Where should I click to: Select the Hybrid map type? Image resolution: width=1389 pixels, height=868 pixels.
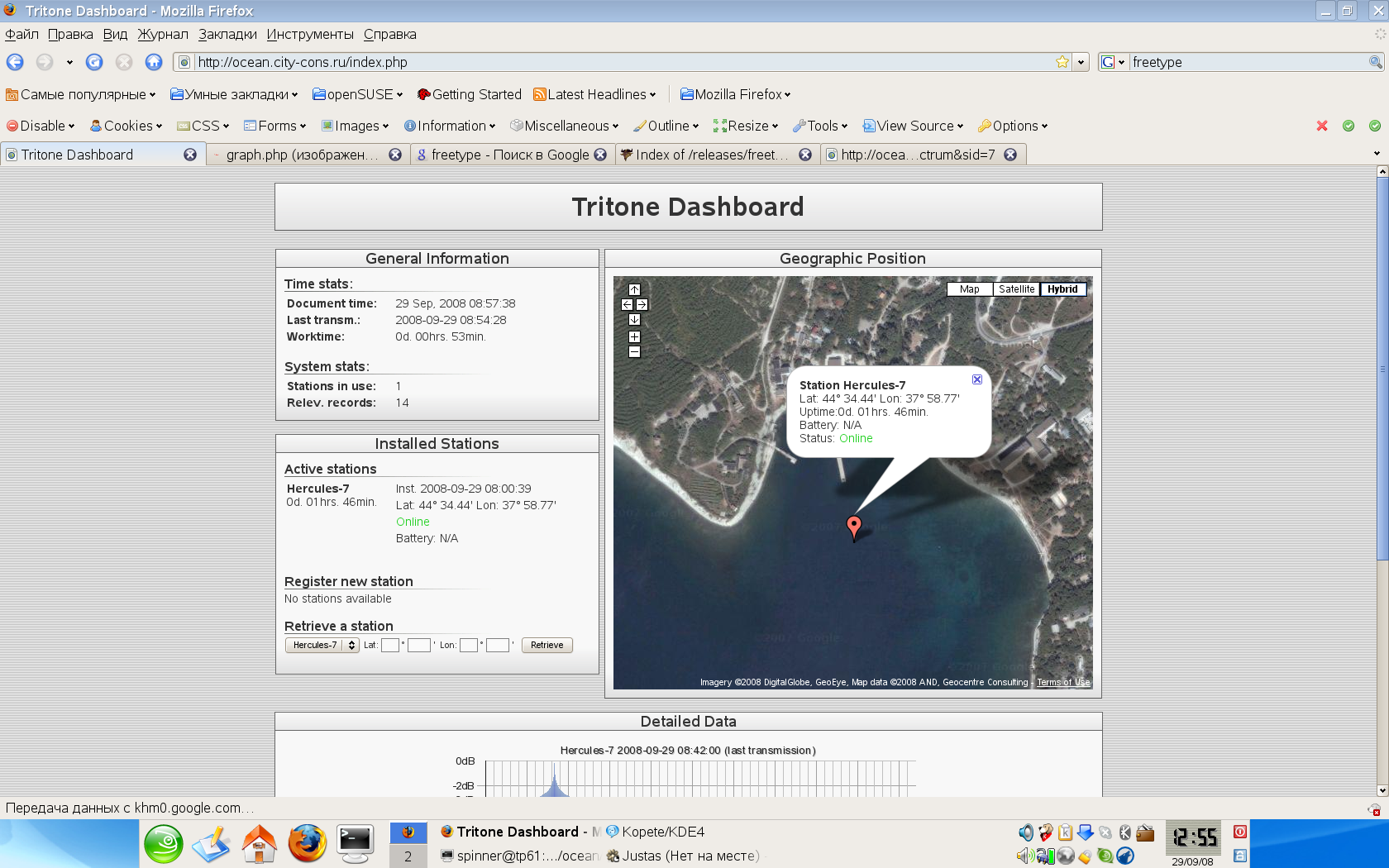(1062, 289)
